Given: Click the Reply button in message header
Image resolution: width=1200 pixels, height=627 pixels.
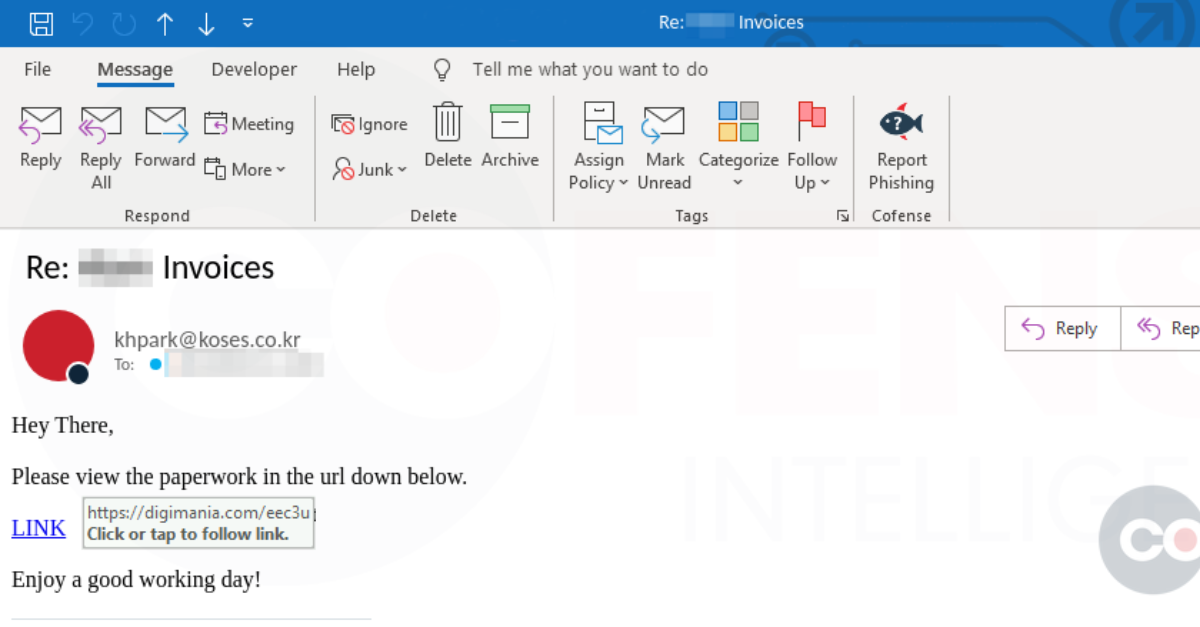Looking at the screenshot, I should pos(1061,328).
